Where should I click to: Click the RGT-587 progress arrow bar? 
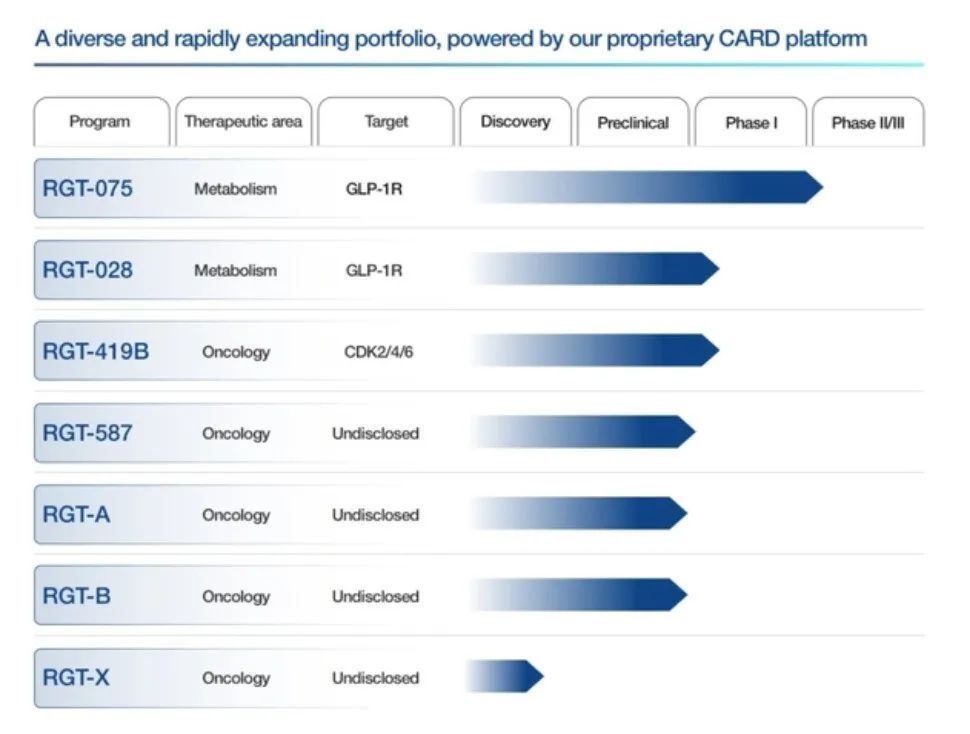point(583,432)
